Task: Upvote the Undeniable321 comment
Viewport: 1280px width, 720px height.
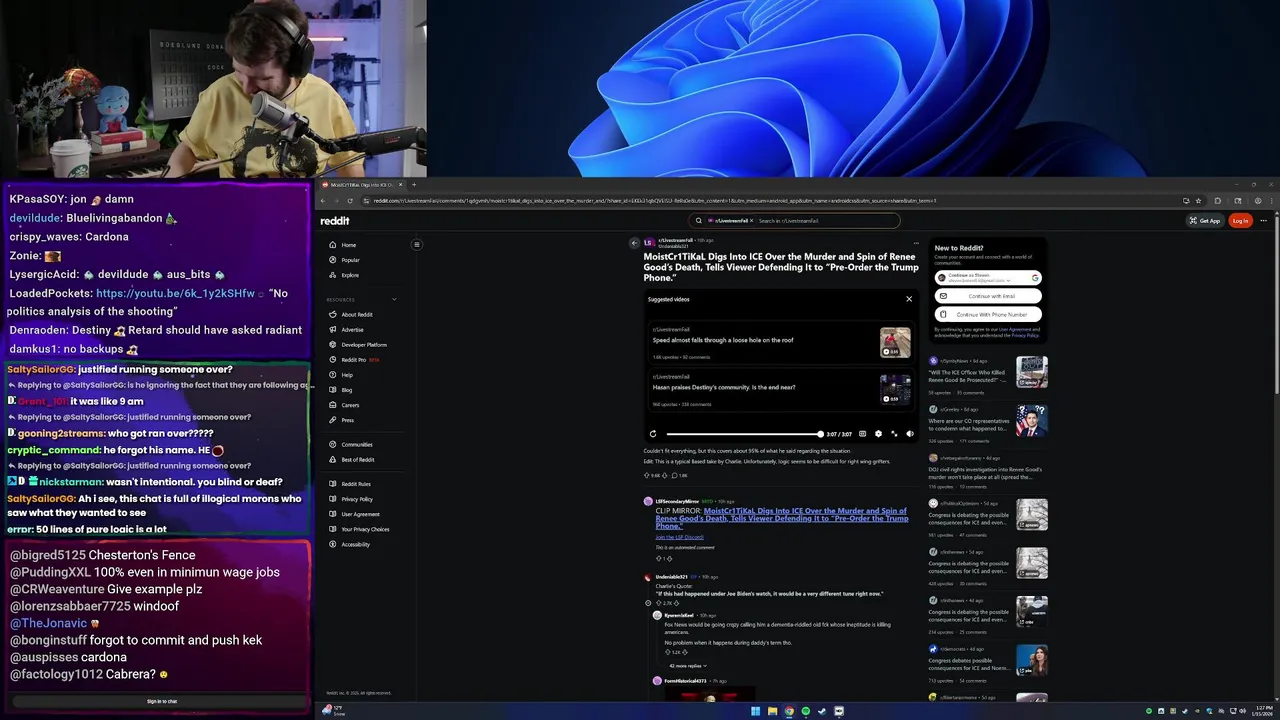Action: click(x=658, y=603)
